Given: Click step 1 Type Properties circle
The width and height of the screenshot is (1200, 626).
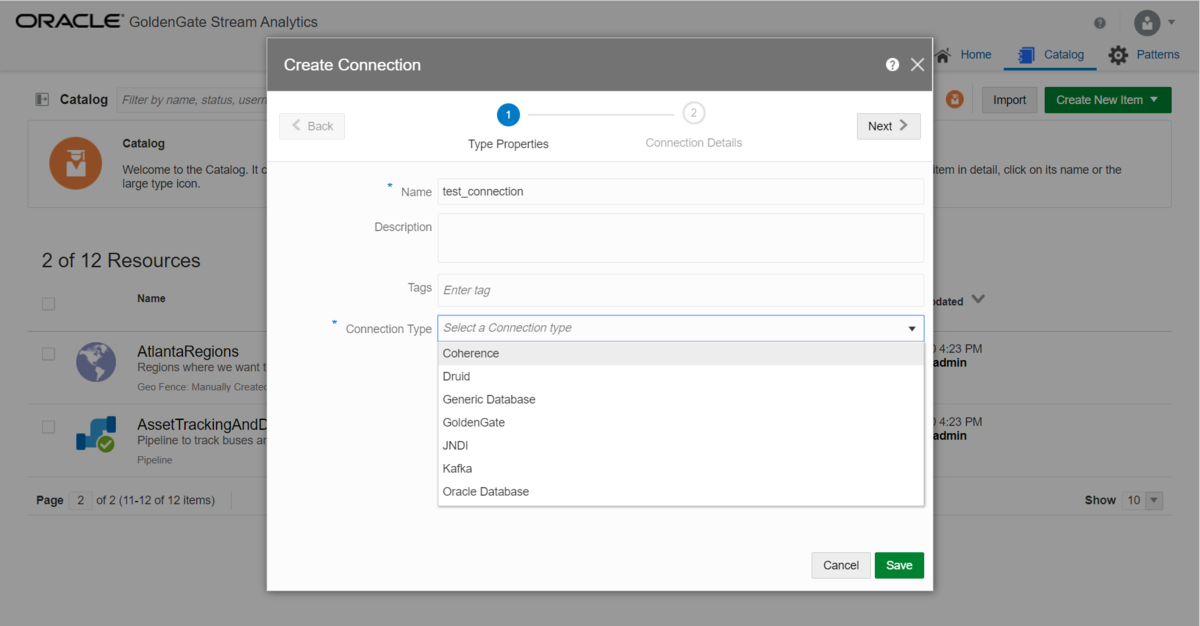Looking at the screenshot, I should tap(508, 115).
